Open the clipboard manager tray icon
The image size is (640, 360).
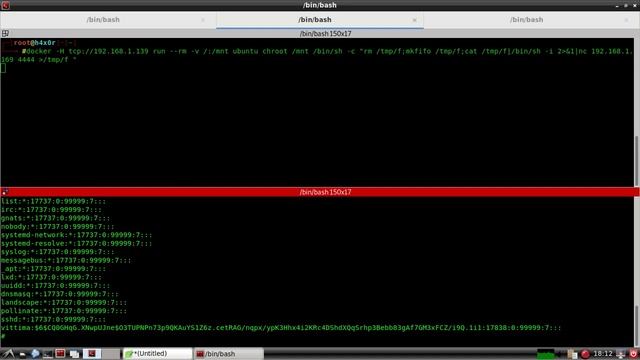pyautogui.click(x=572, y=354)
